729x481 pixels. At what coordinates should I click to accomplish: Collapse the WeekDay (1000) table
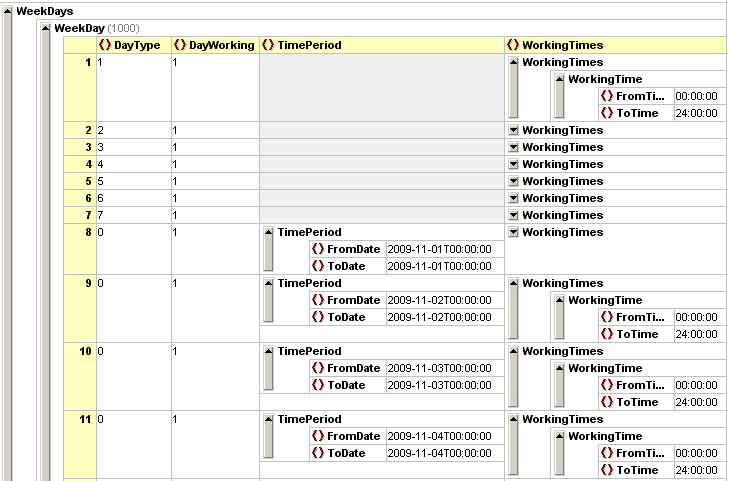point(44,28)
